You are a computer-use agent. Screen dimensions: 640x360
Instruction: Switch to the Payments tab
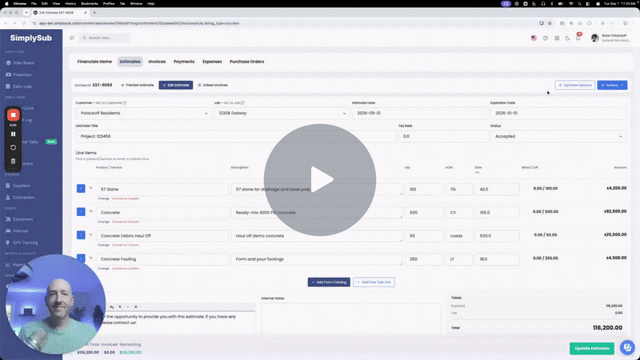coord(184,62)
